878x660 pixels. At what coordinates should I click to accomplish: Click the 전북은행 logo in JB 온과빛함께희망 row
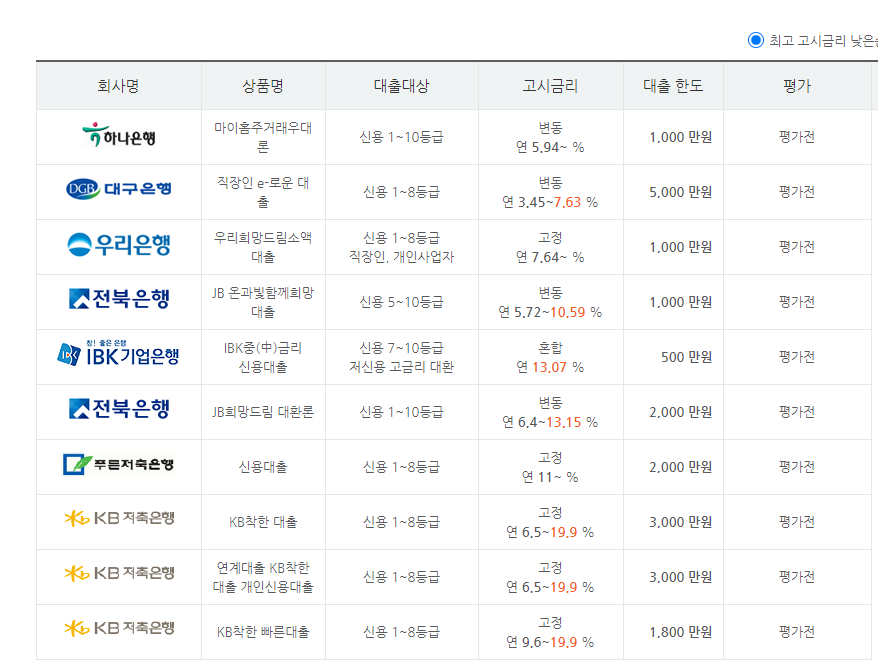119,298
